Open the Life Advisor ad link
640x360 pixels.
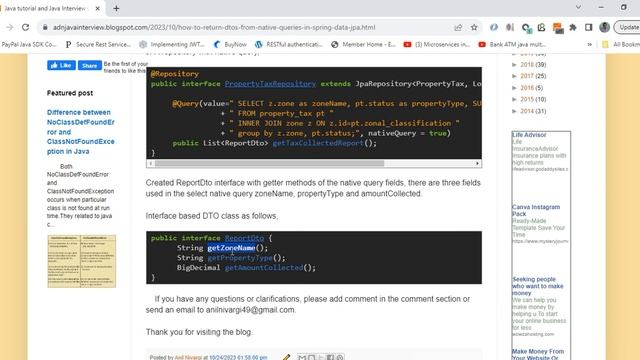click(x=529, y=135)
